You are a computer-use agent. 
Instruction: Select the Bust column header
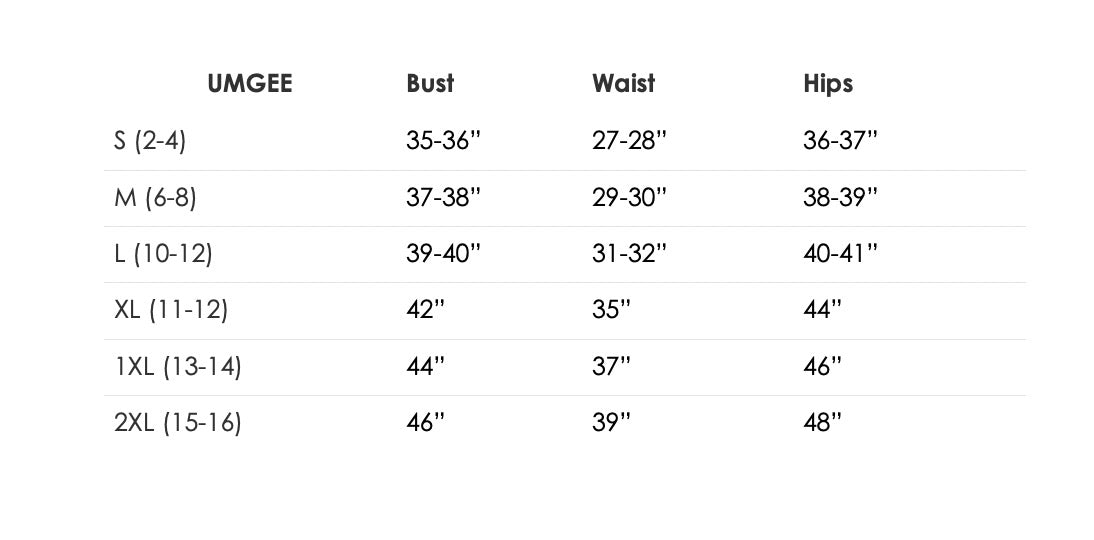tap(430, 84)
